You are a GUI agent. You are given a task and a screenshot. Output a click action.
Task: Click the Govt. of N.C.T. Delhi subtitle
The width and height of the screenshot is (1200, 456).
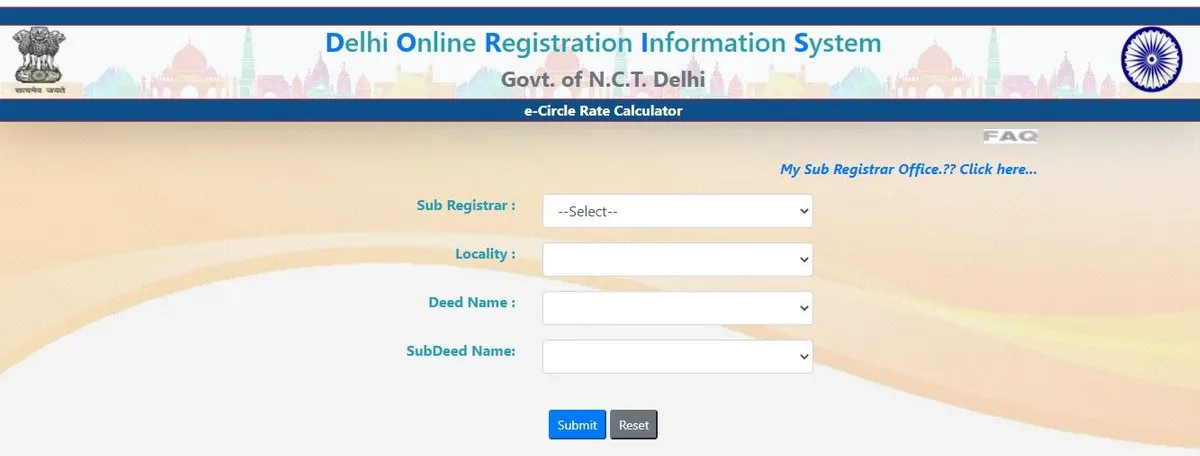602,79
